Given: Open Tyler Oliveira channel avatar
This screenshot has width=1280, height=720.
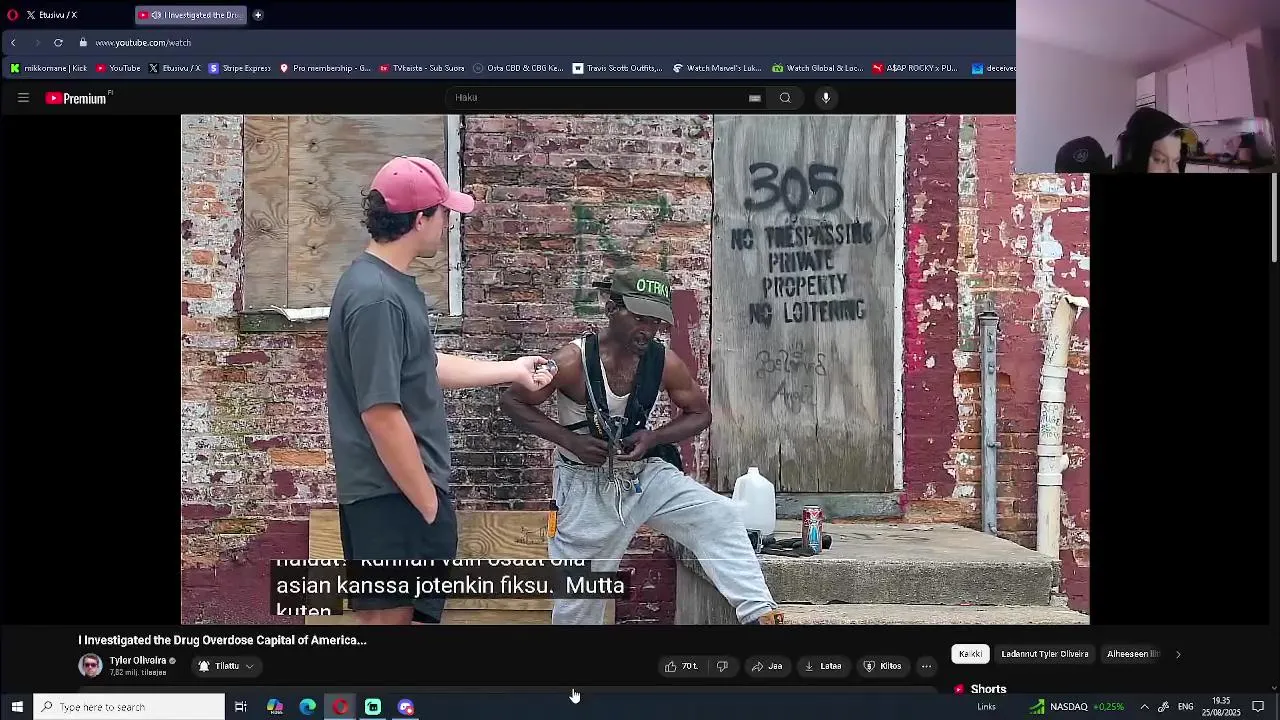Looking at the screenshot, I should tap(90, 666).
